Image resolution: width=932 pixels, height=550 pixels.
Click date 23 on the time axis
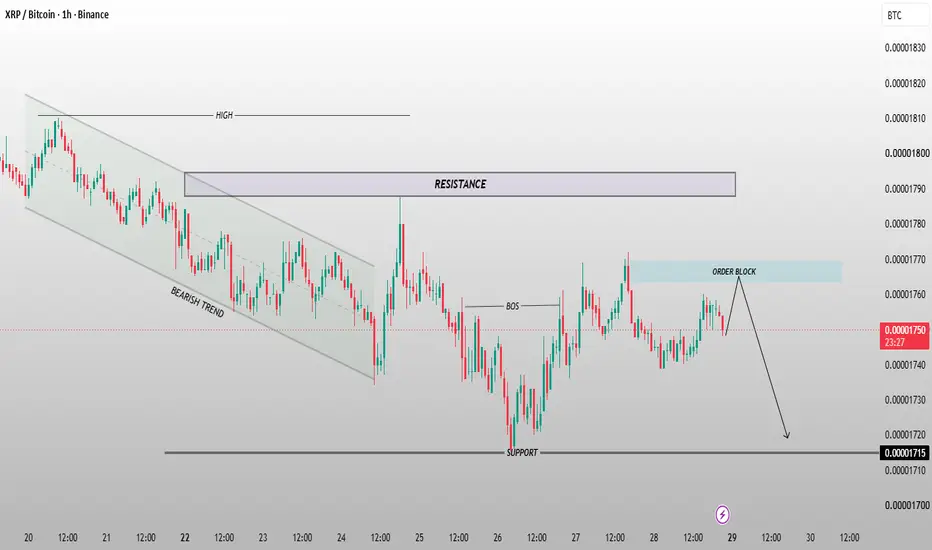tap(263, 538)
